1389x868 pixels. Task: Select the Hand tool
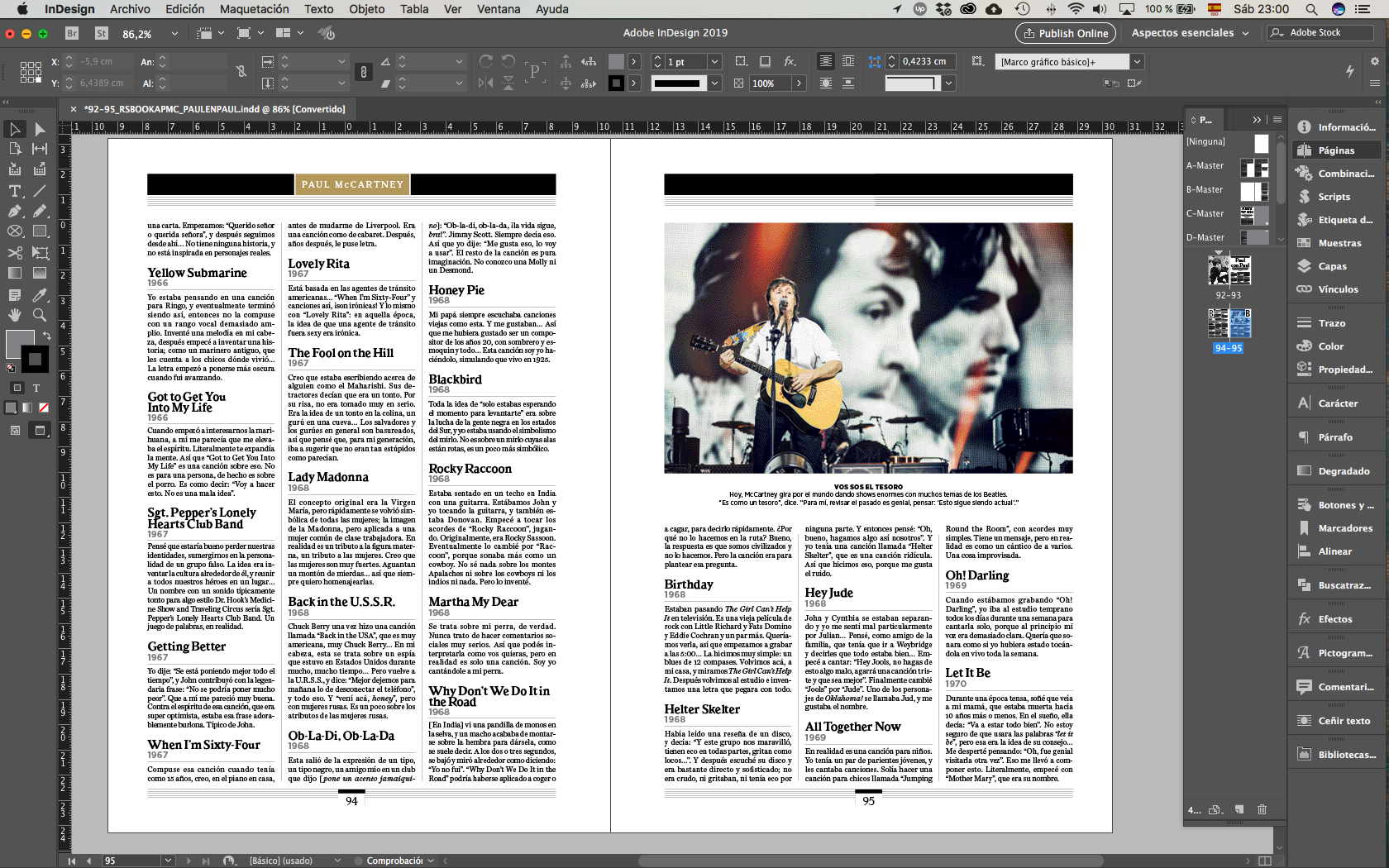[x=14, y=315]
